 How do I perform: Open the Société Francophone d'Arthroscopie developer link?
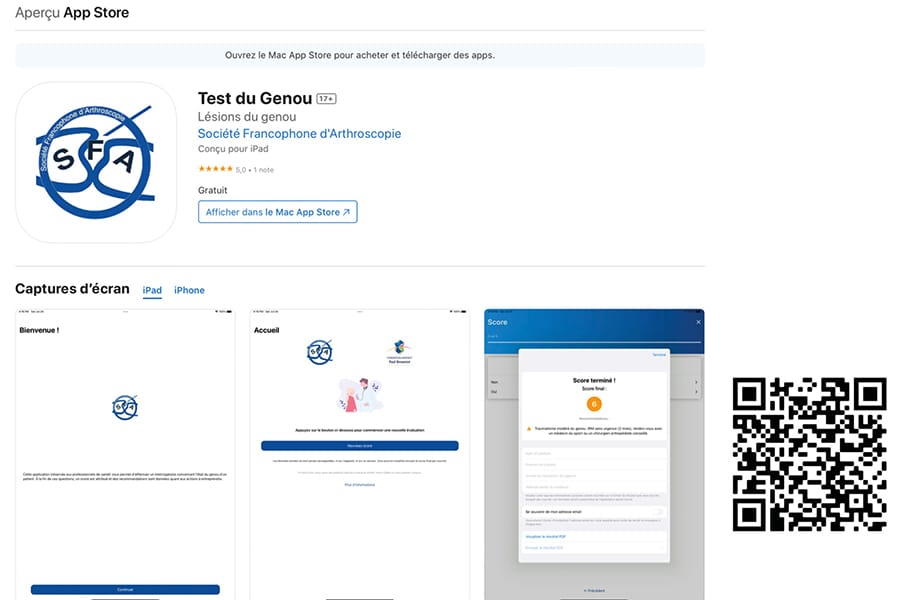pos(299,134)
